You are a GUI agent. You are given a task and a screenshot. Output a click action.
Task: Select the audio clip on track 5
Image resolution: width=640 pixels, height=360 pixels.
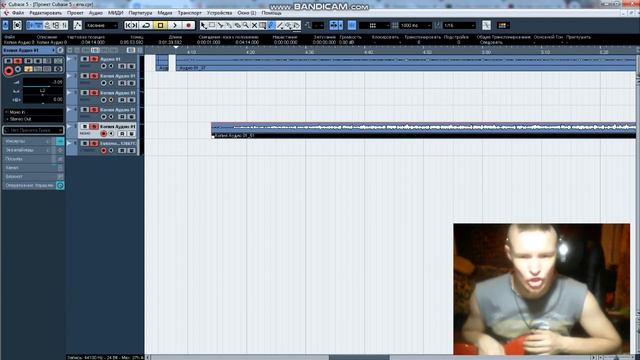coord(423,130)
